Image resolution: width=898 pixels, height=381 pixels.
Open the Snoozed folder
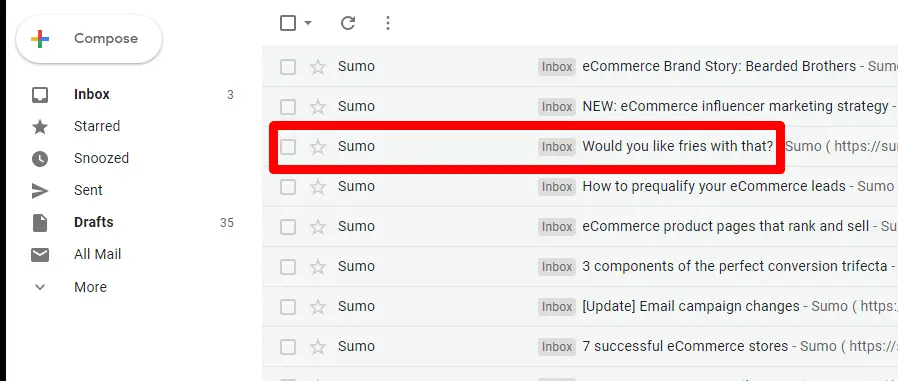101,159
